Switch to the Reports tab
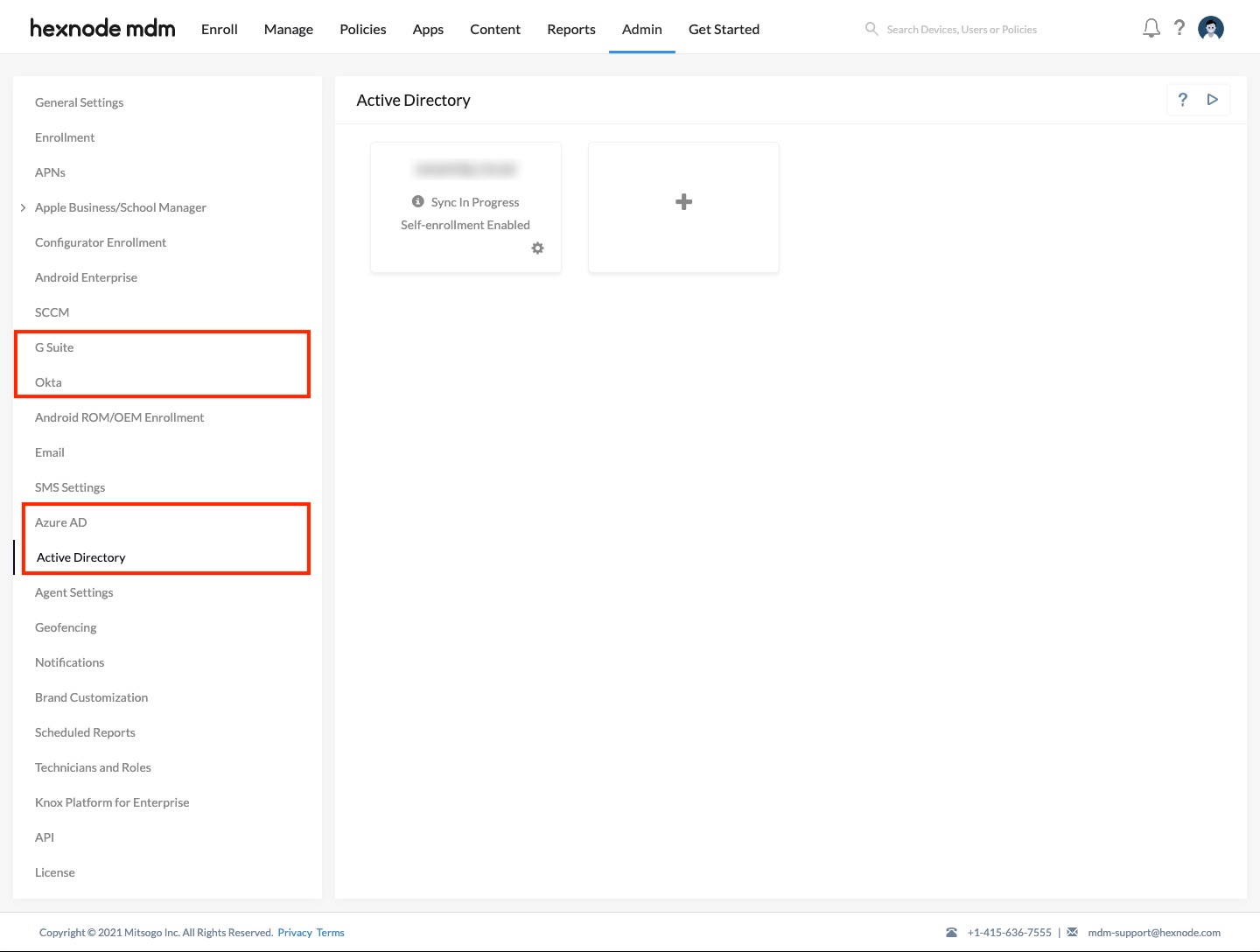This screenshot has width=1260, height=952. (x=570, y=29)
